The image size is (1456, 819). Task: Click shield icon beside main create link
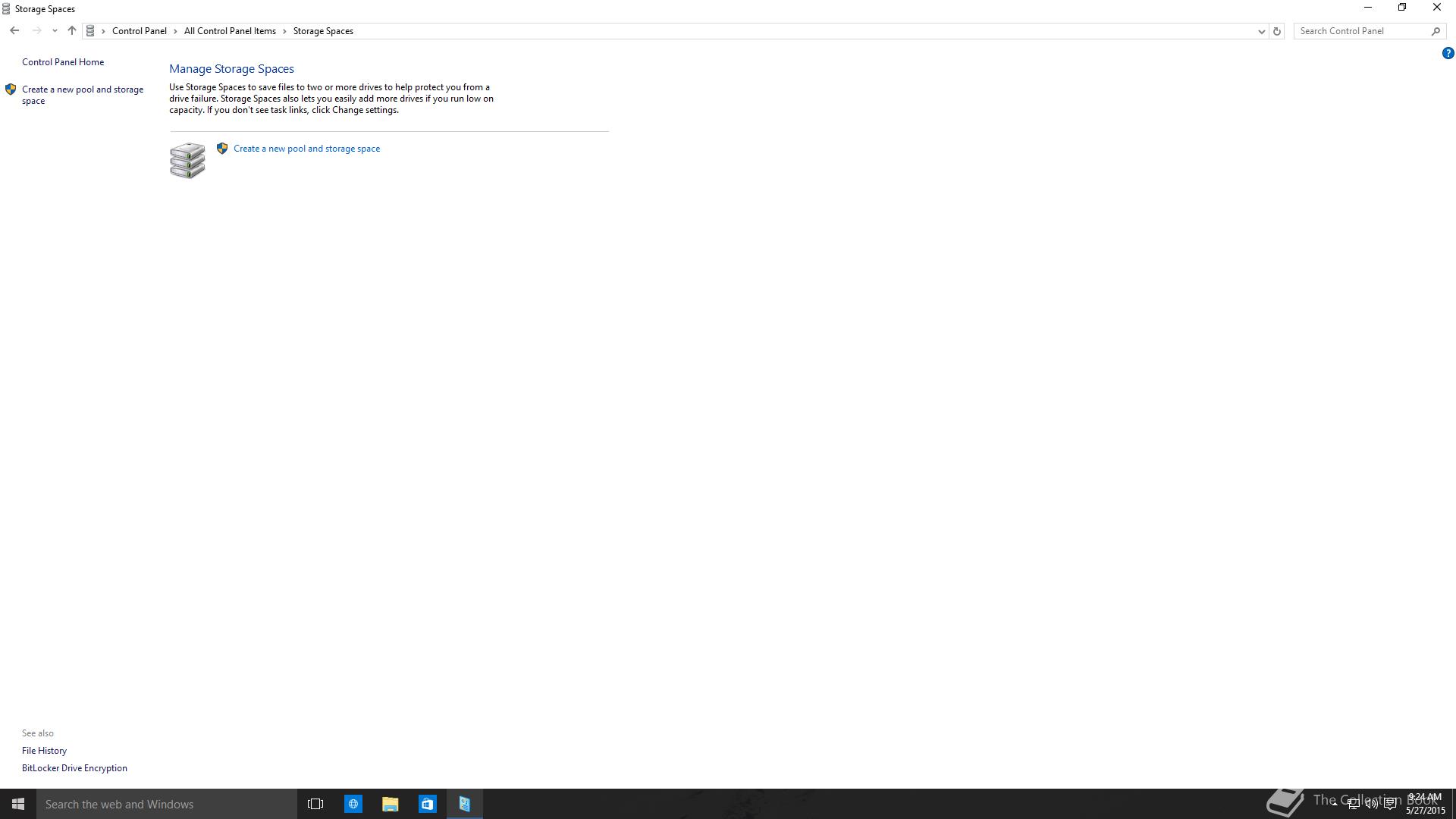point(222,149)
